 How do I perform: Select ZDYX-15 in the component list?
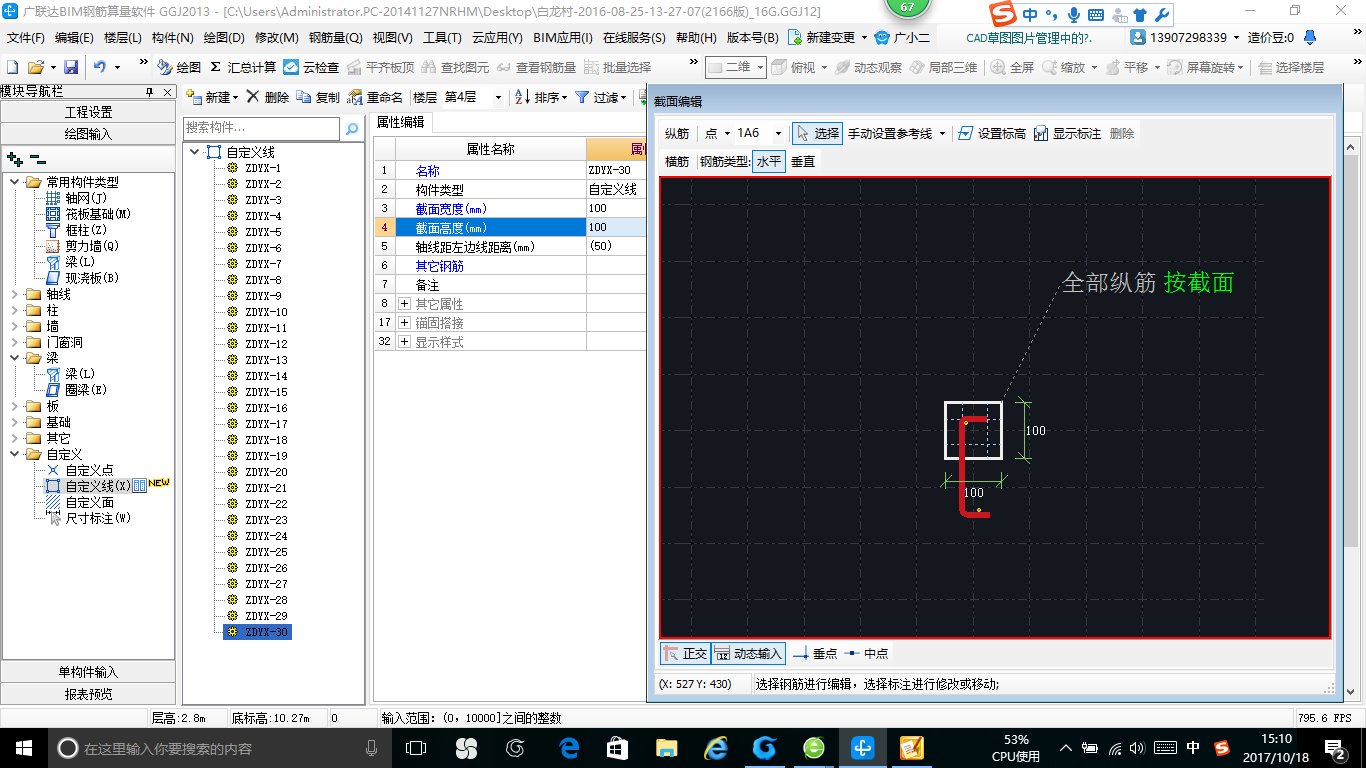point(266,392)
